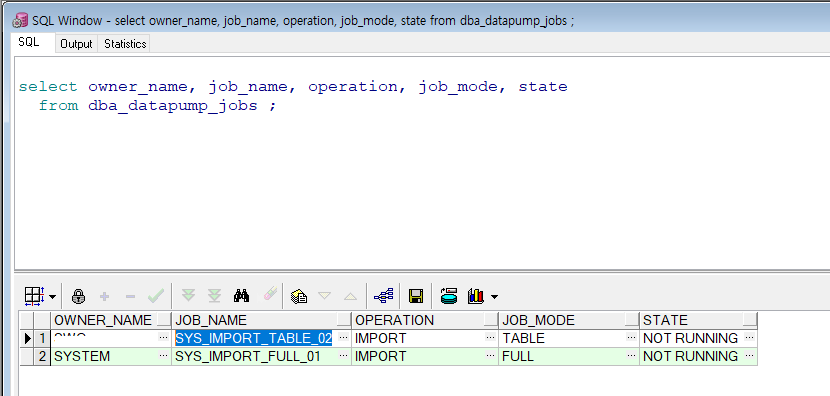
Task: Click the word select in the SQL editor
Action: (48, 86)
